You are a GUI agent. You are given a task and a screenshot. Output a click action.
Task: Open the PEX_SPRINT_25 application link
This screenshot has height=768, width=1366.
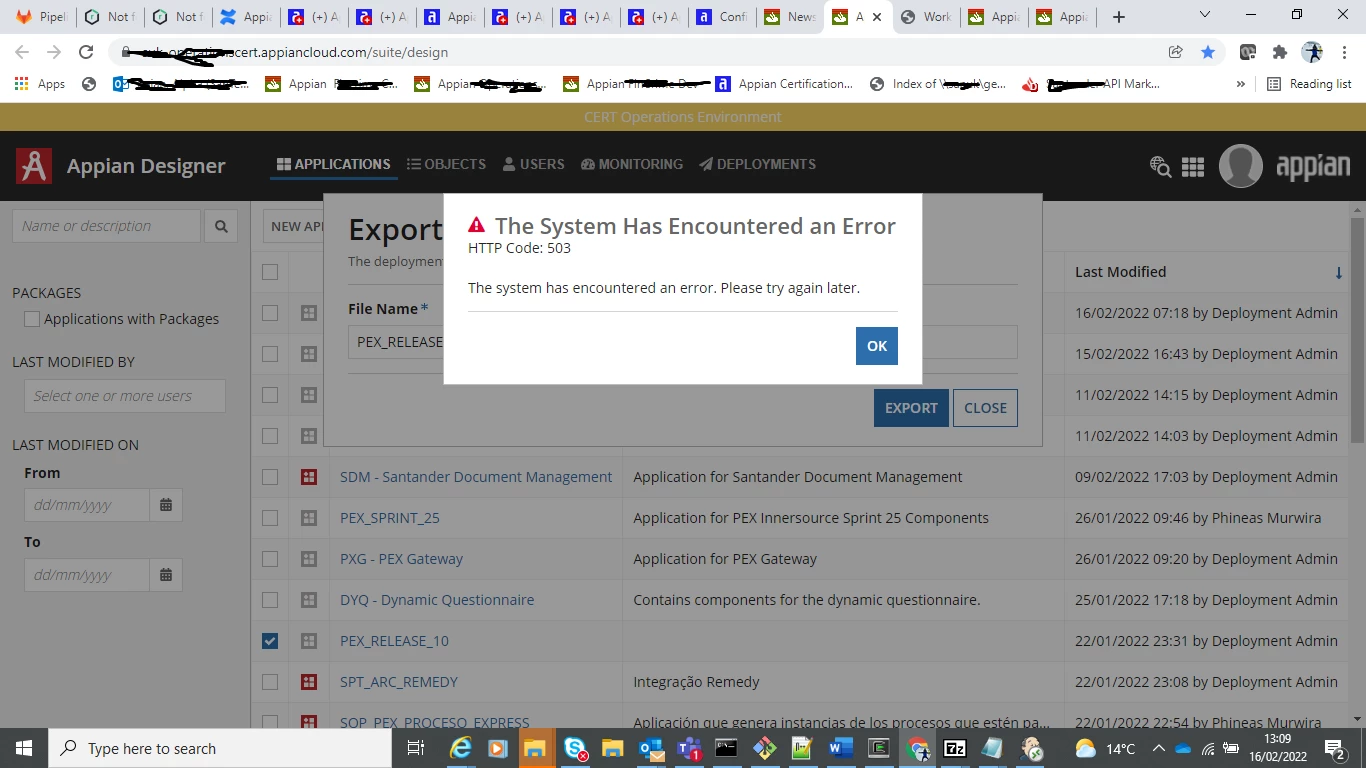(390, 518)
